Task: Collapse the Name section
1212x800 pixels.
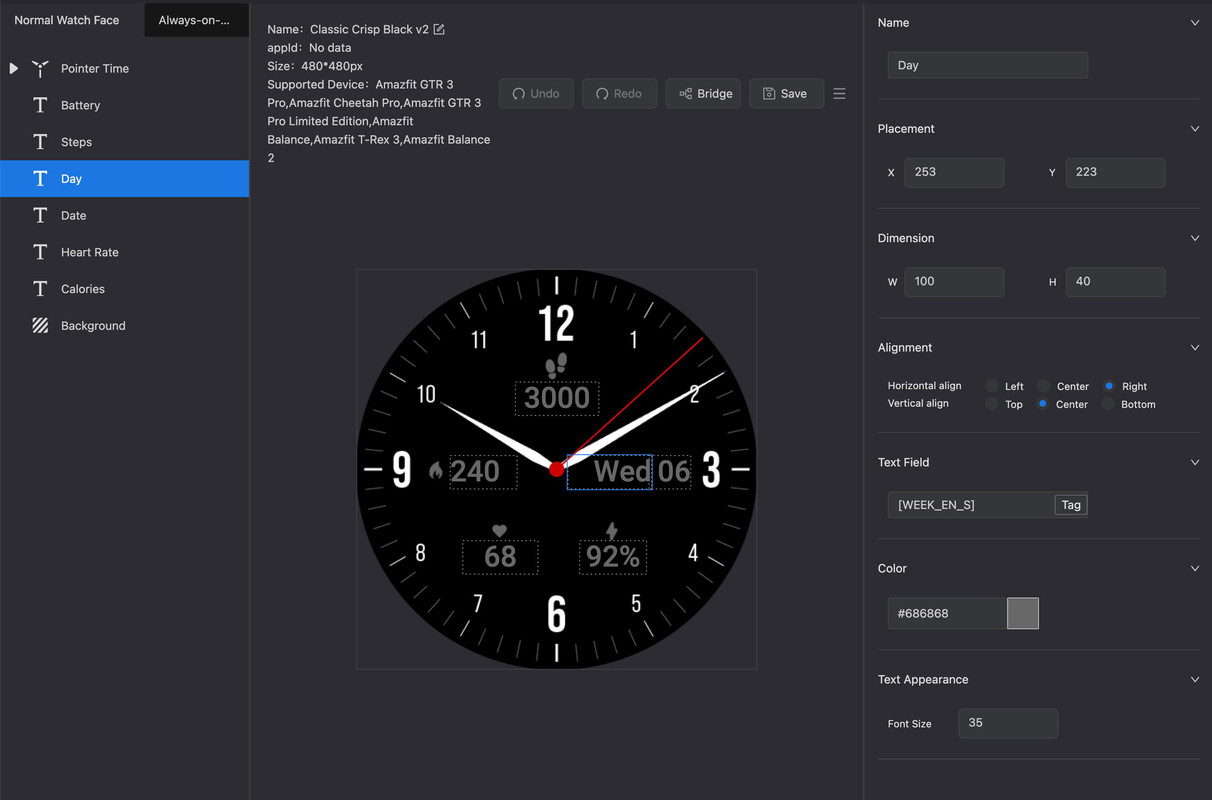Action: [1194, 23]
